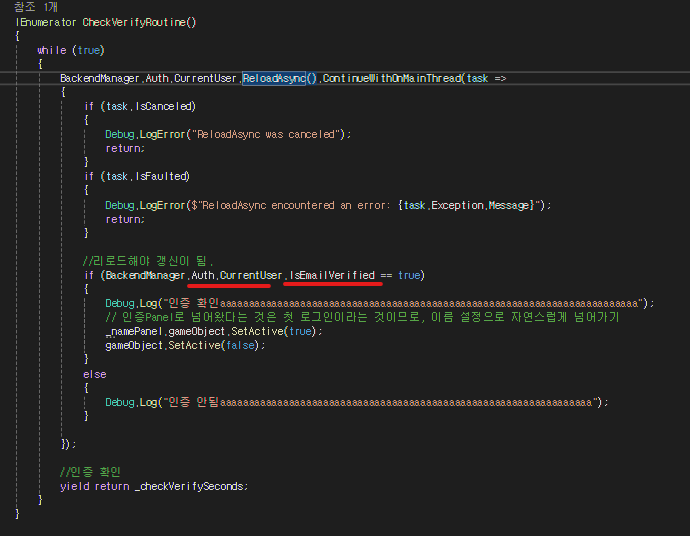Click 'gameObject.SetActive(false)' line
Screen dimensions: 690x536
[185, 345]
